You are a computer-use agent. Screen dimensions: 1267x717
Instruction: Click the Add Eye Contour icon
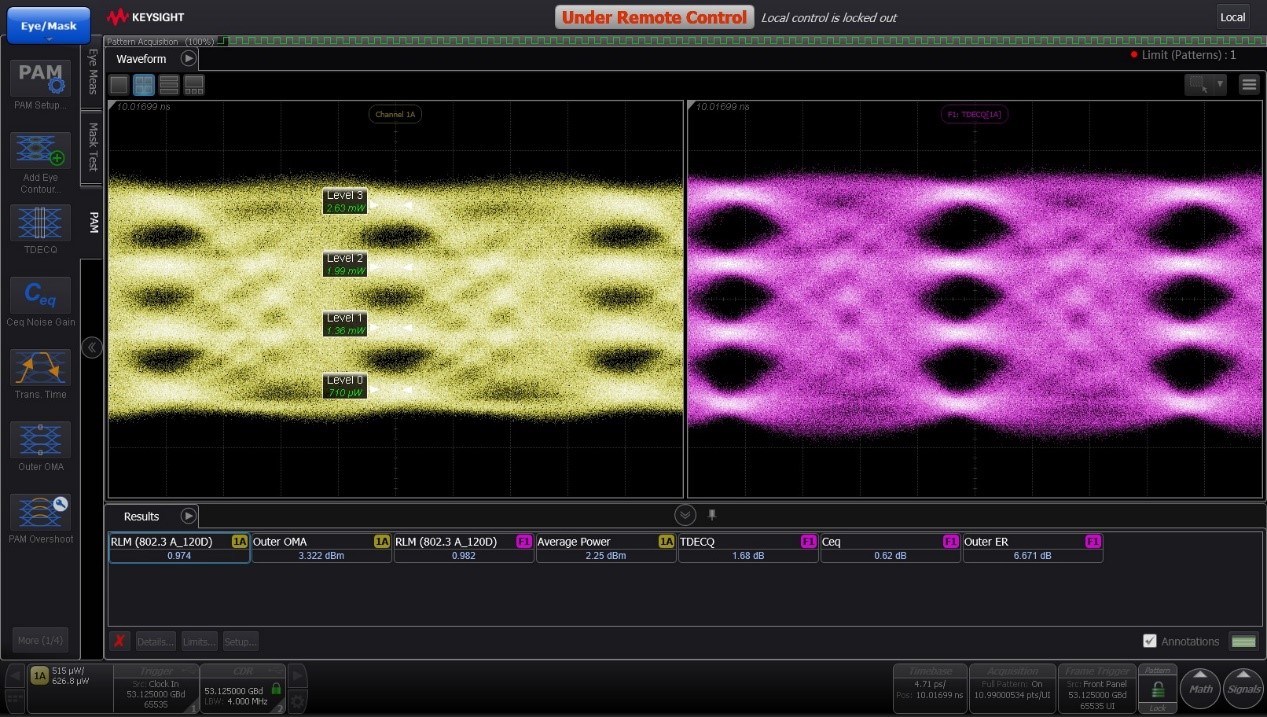(x=40, y=151)
